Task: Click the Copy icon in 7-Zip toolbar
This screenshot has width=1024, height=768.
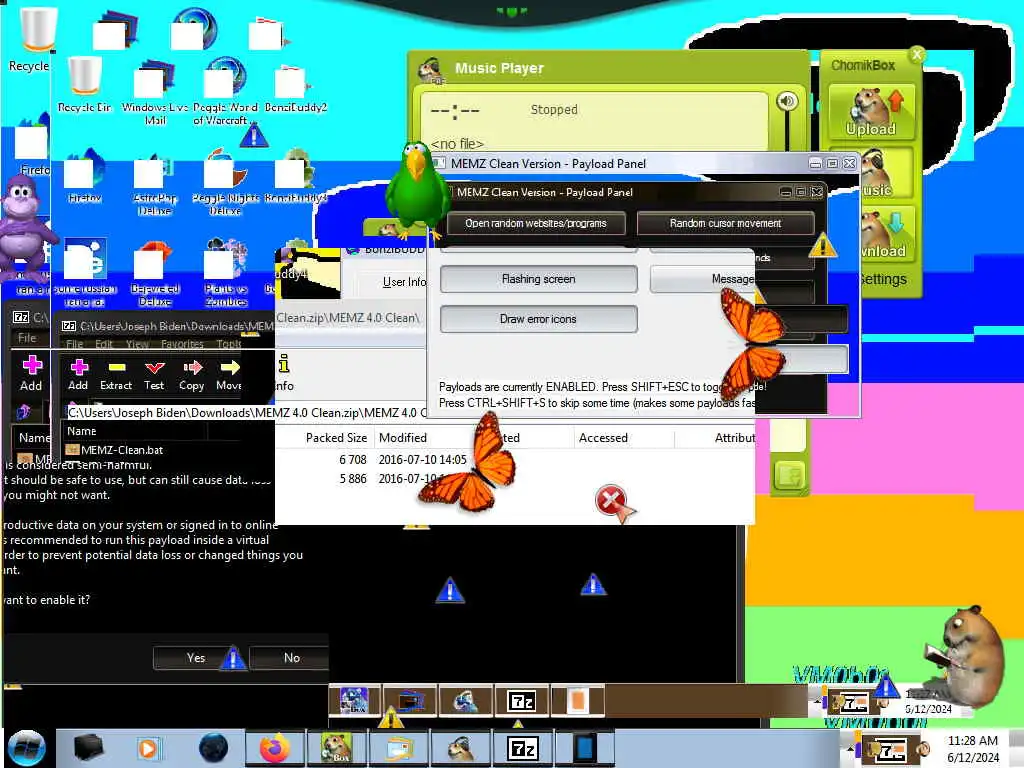Action: point(192,375)
